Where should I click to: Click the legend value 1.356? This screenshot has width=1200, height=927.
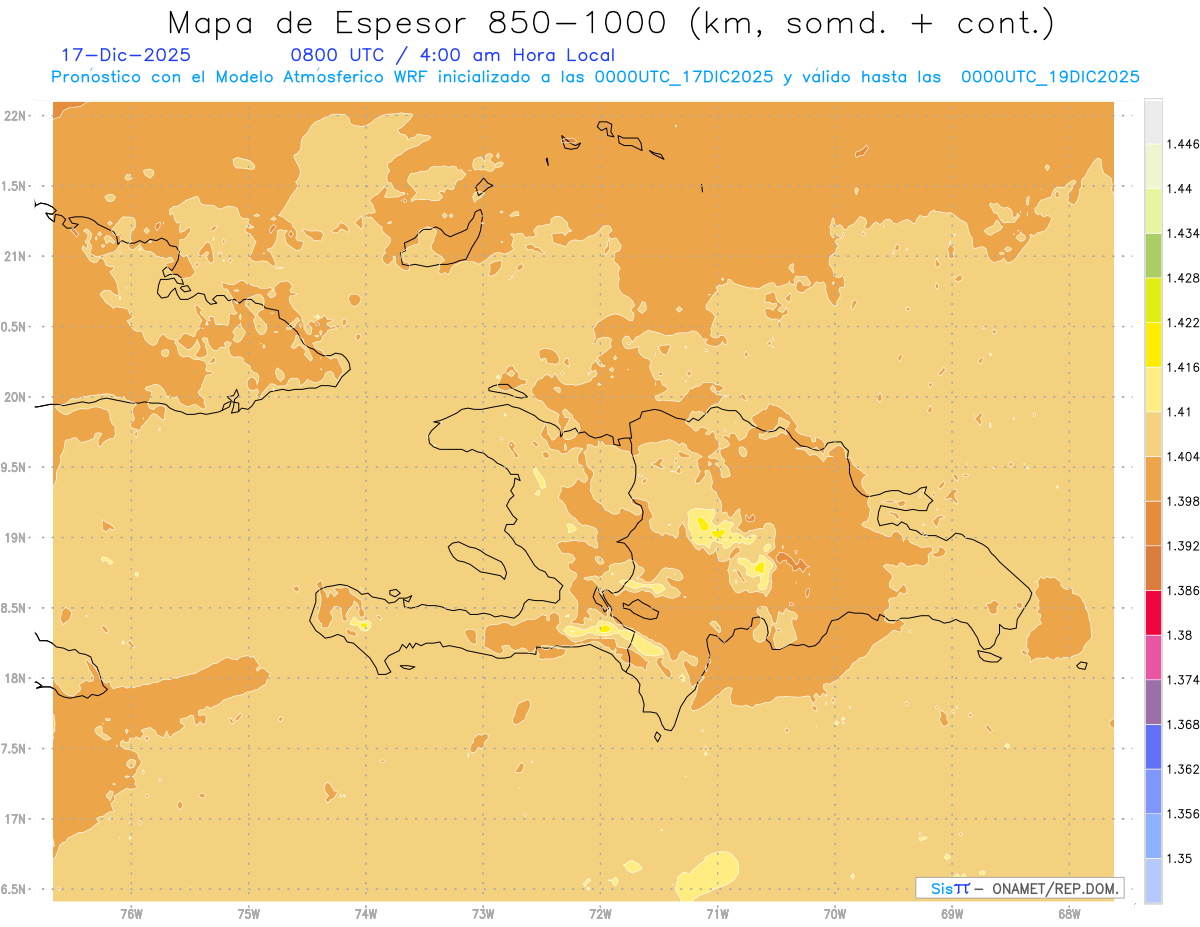coord(1183,814)
